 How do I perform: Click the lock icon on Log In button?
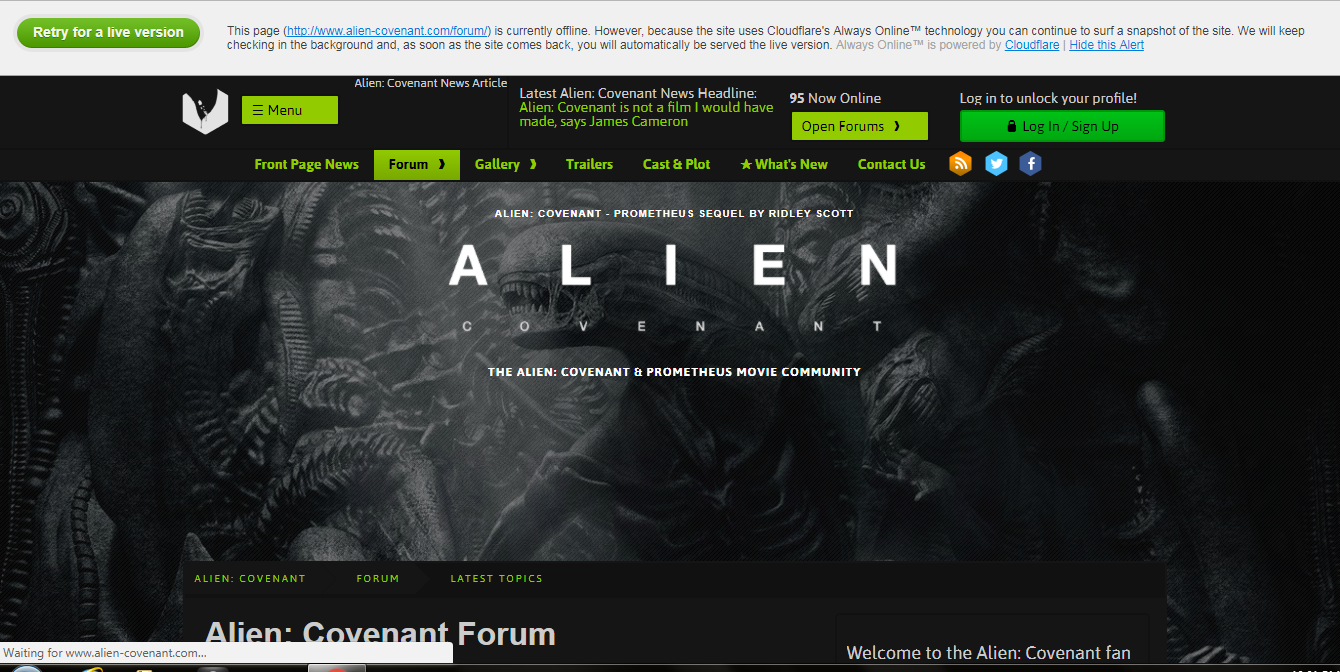click(x=1011, y=127)
